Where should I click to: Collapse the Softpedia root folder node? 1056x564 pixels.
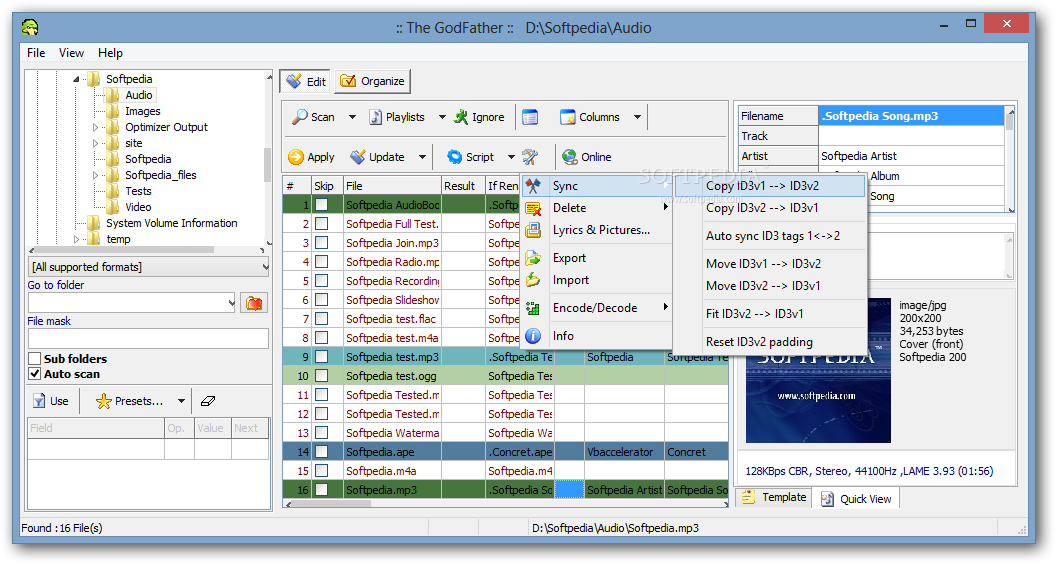(76, 80)
